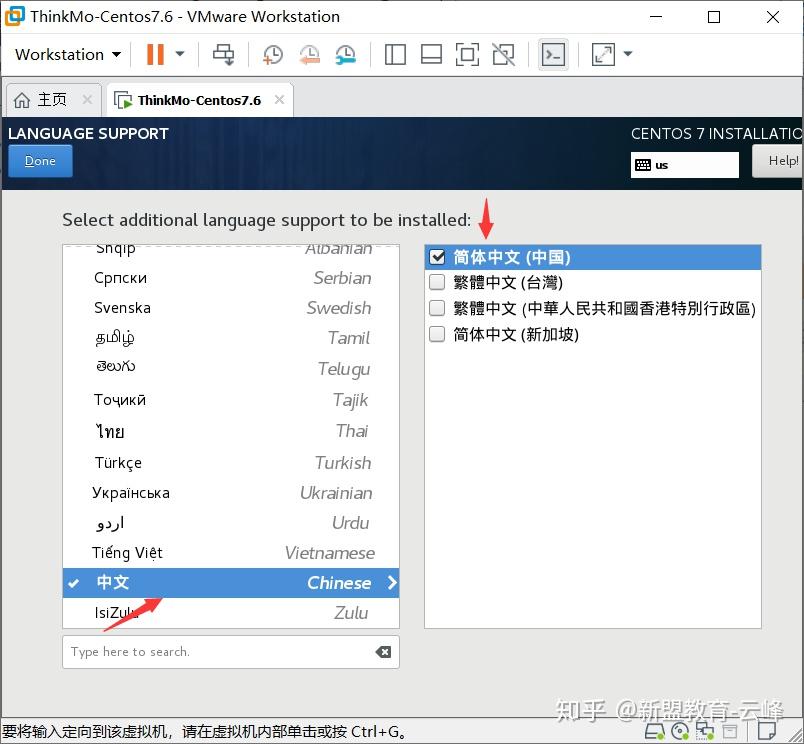This screenshot has width=804, height=744.
Task: Click the CD/DVD status icon
Action: (x=681, y=732)
